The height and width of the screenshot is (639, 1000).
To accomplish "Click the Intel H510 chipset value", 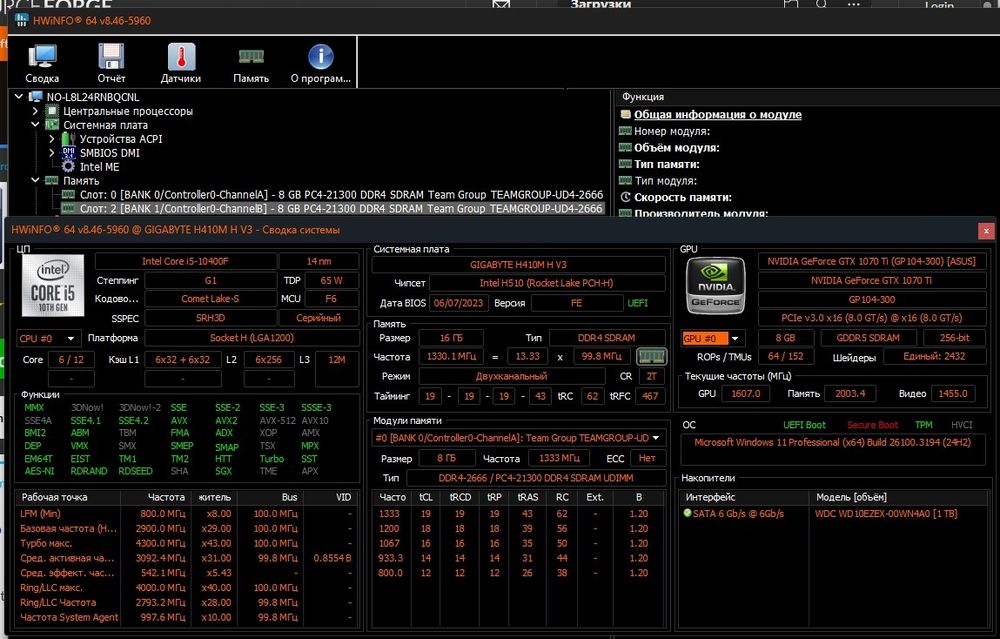I will pyautogui.click(x=547, y=283).
